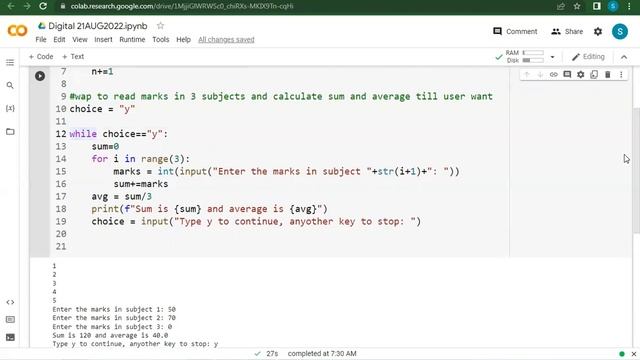
Task: Move the cell down with arrow icon
Action: (540, 75)
